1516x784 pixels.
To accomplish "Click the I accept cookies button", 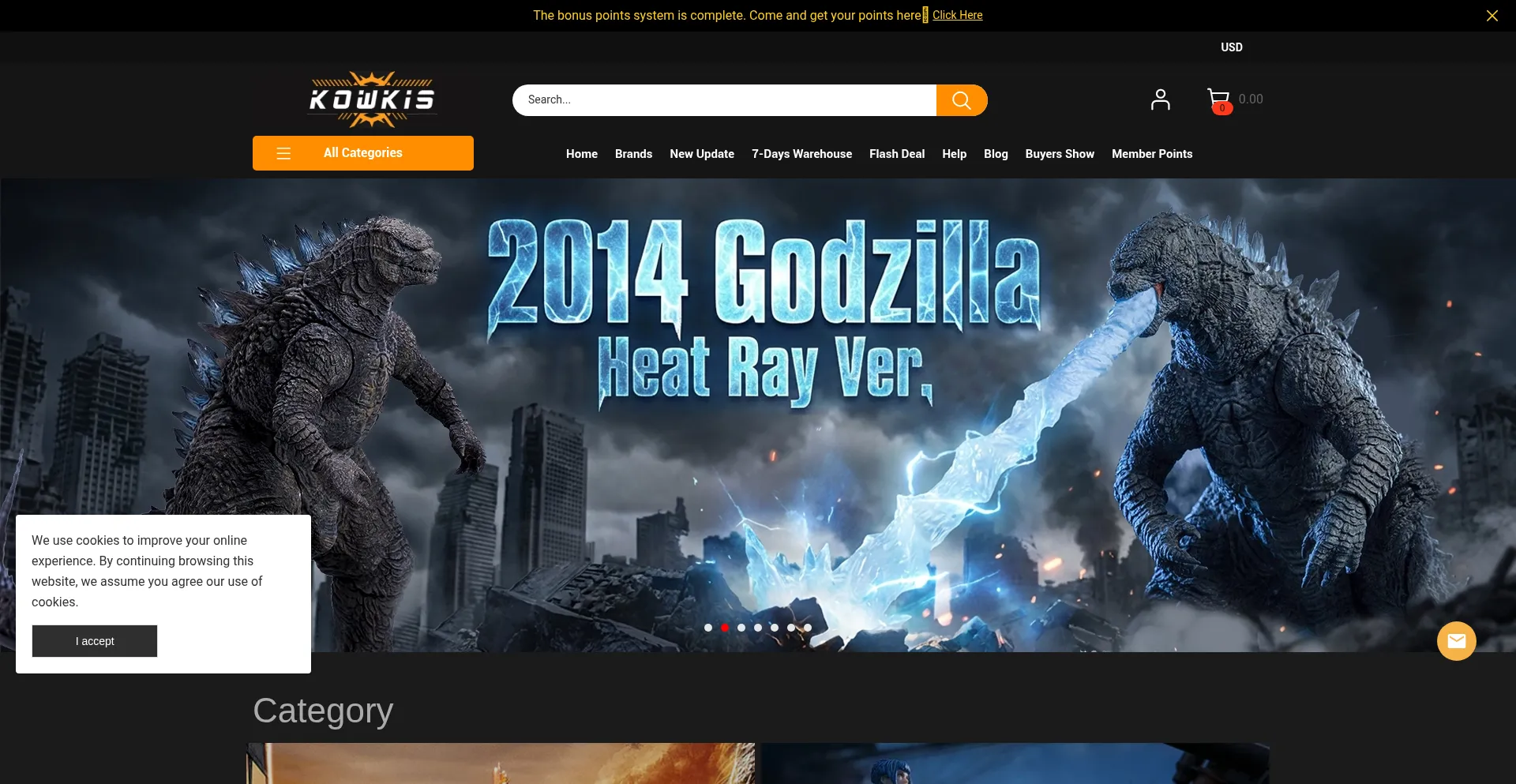I will click(x=95, y=641).
